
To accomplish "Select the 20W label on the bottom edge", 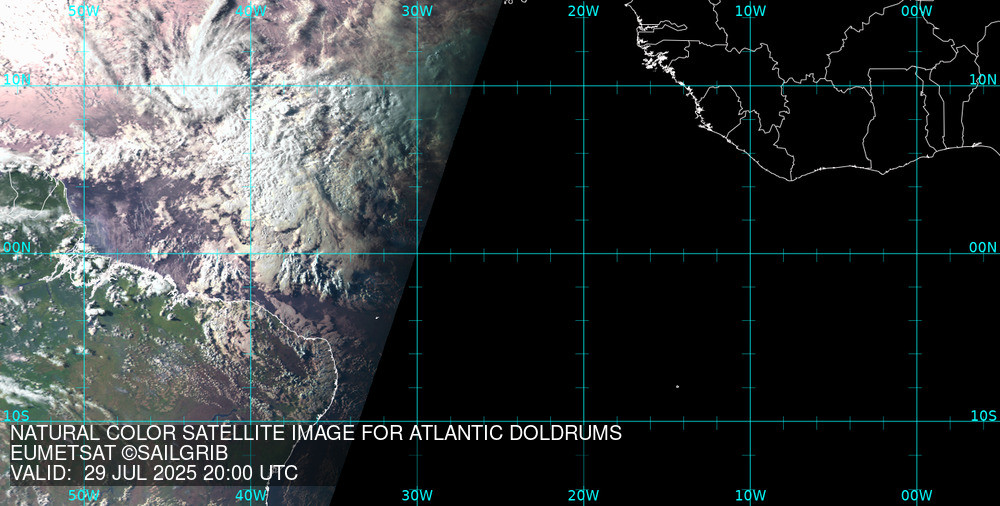I will point(584,496).
